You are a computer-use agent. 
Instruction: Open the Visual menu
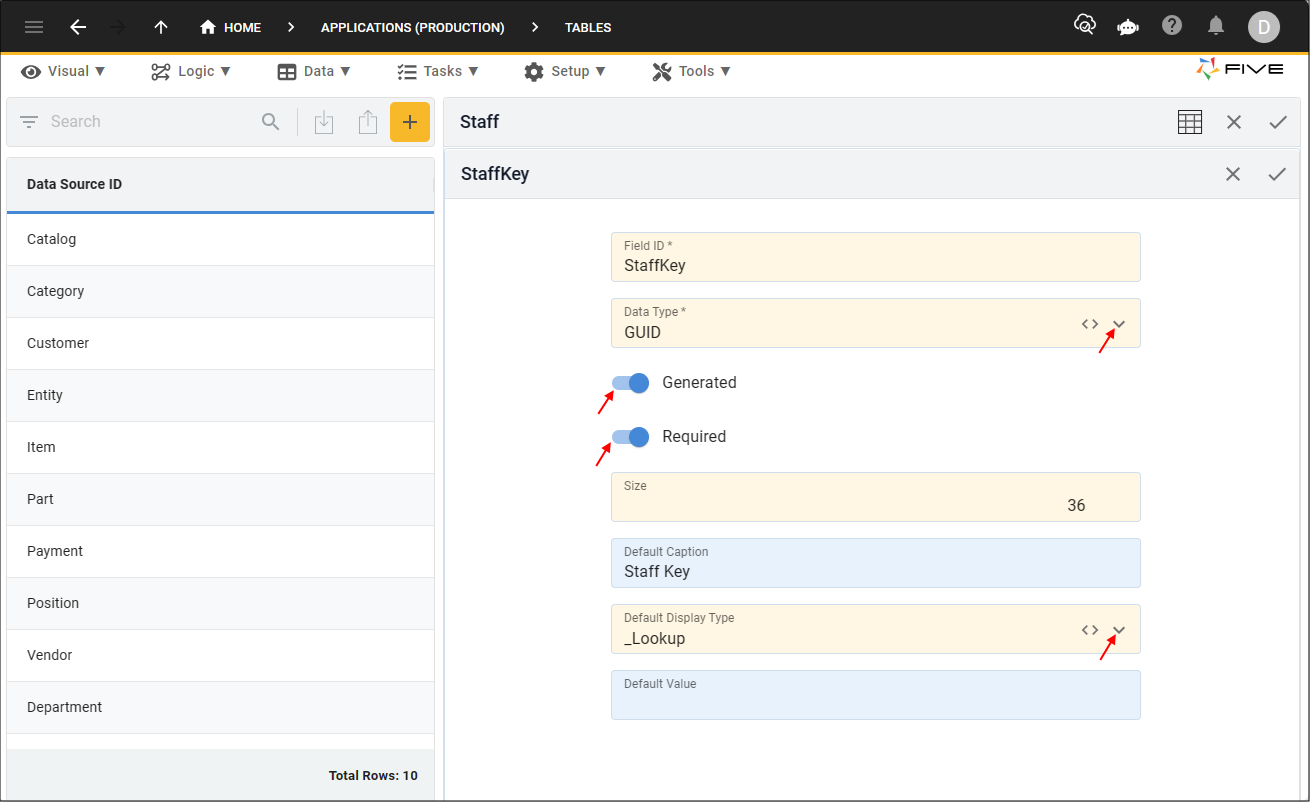click(x=64, y=71)
